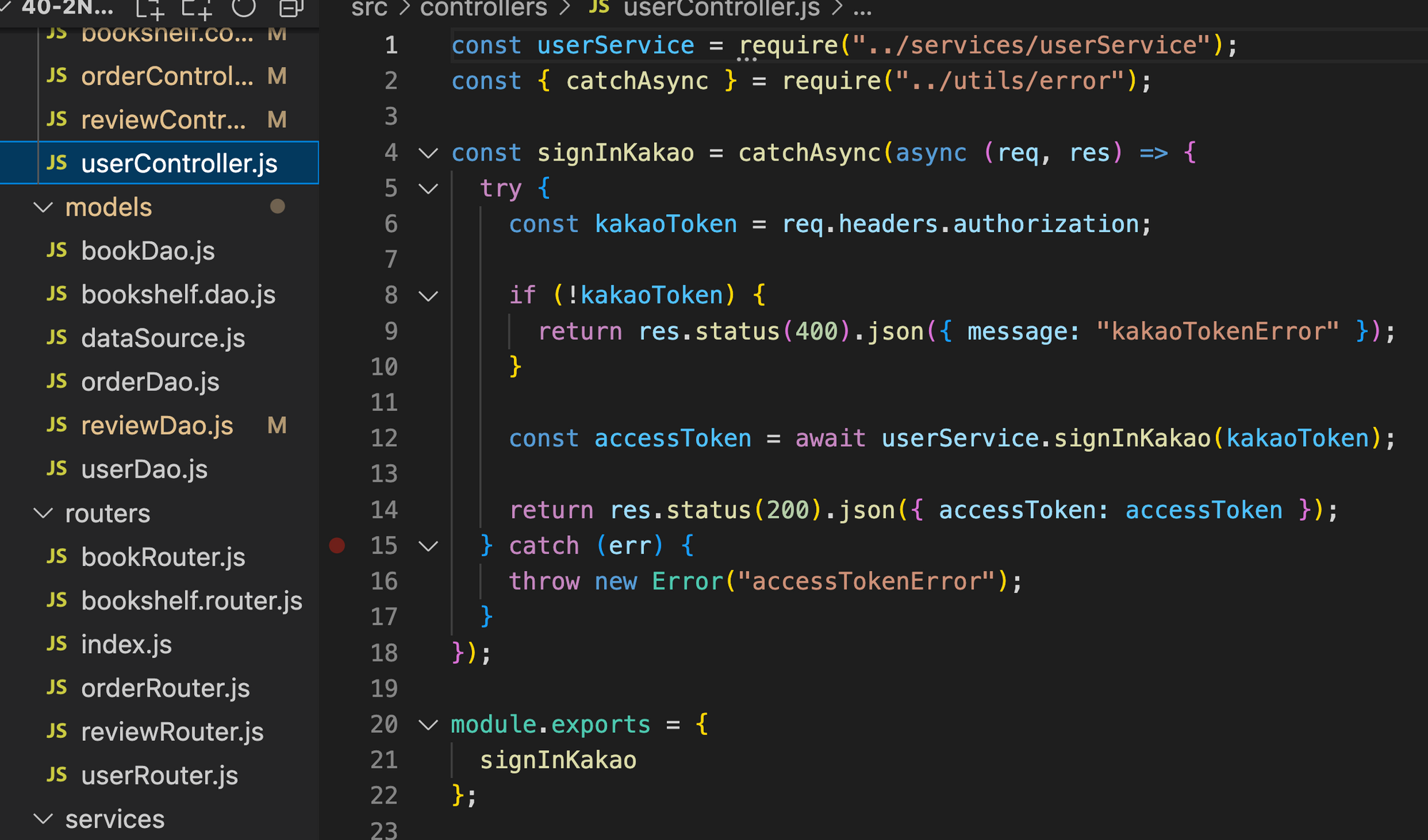Collapse the services folder
Image resolution: width=1428 pixels, height=840 pixels.
click(x=44, y=819)
